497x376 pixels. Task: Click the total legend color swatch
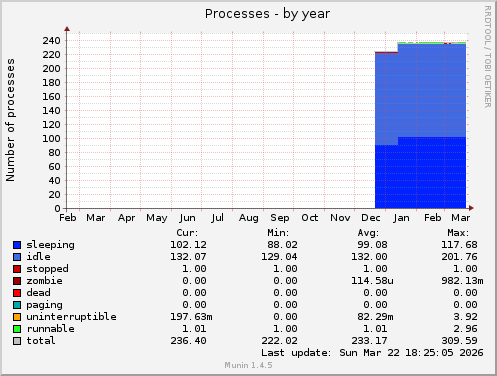(17, 341)
